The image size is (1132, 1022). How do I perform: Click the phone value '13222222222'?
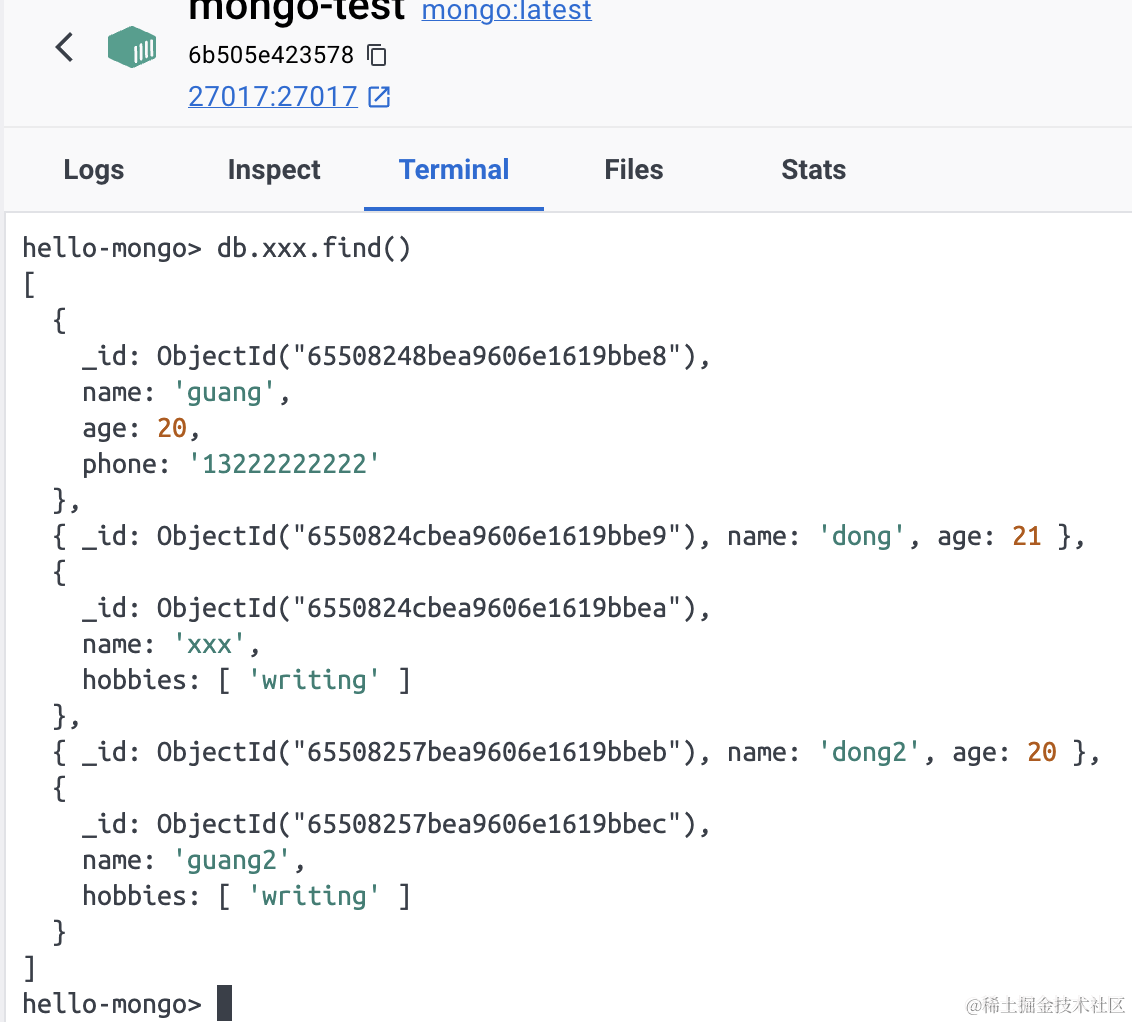point(284,464)
